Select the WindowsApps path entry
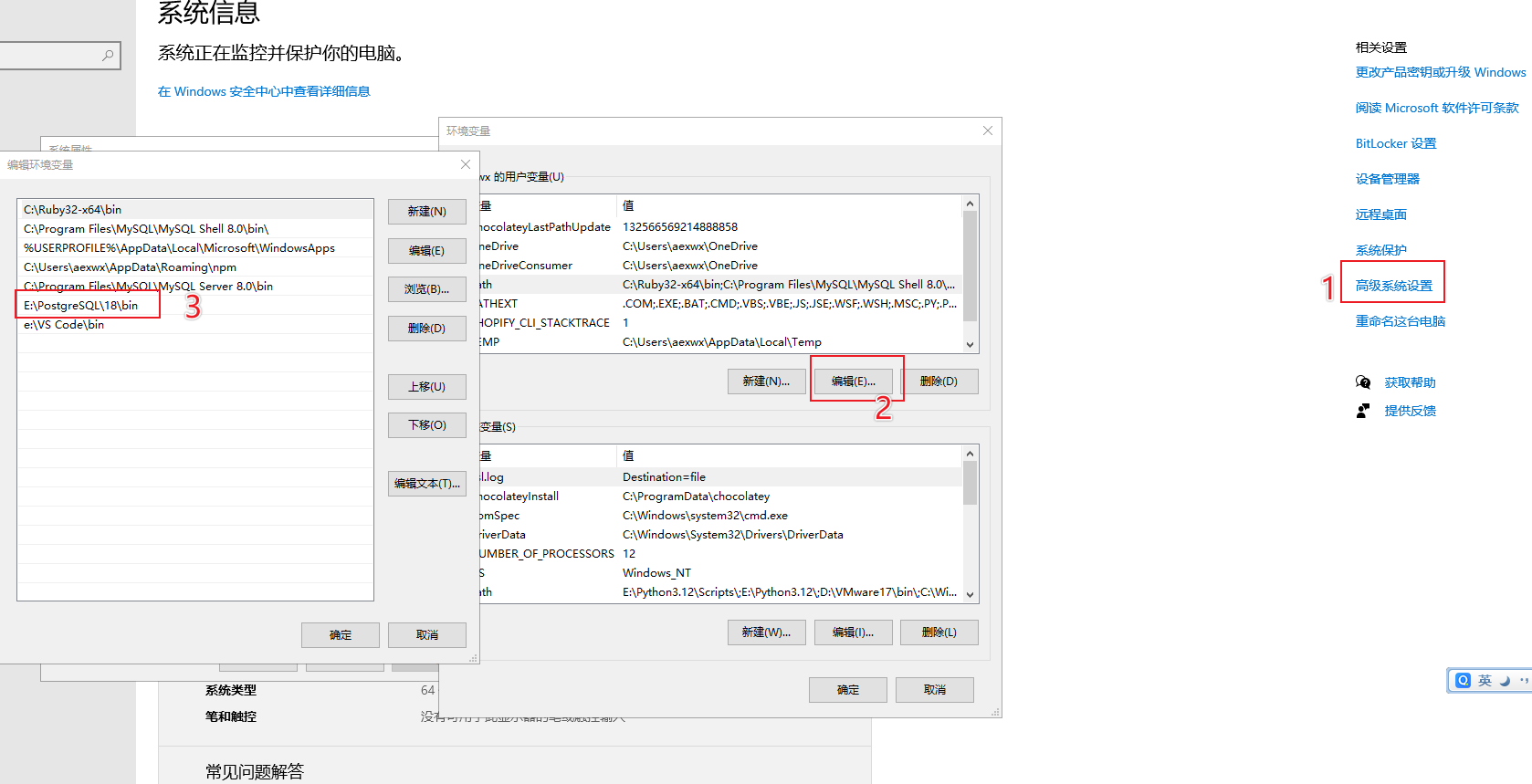Viewport: 1532px width, 784px height. point(195,248)
